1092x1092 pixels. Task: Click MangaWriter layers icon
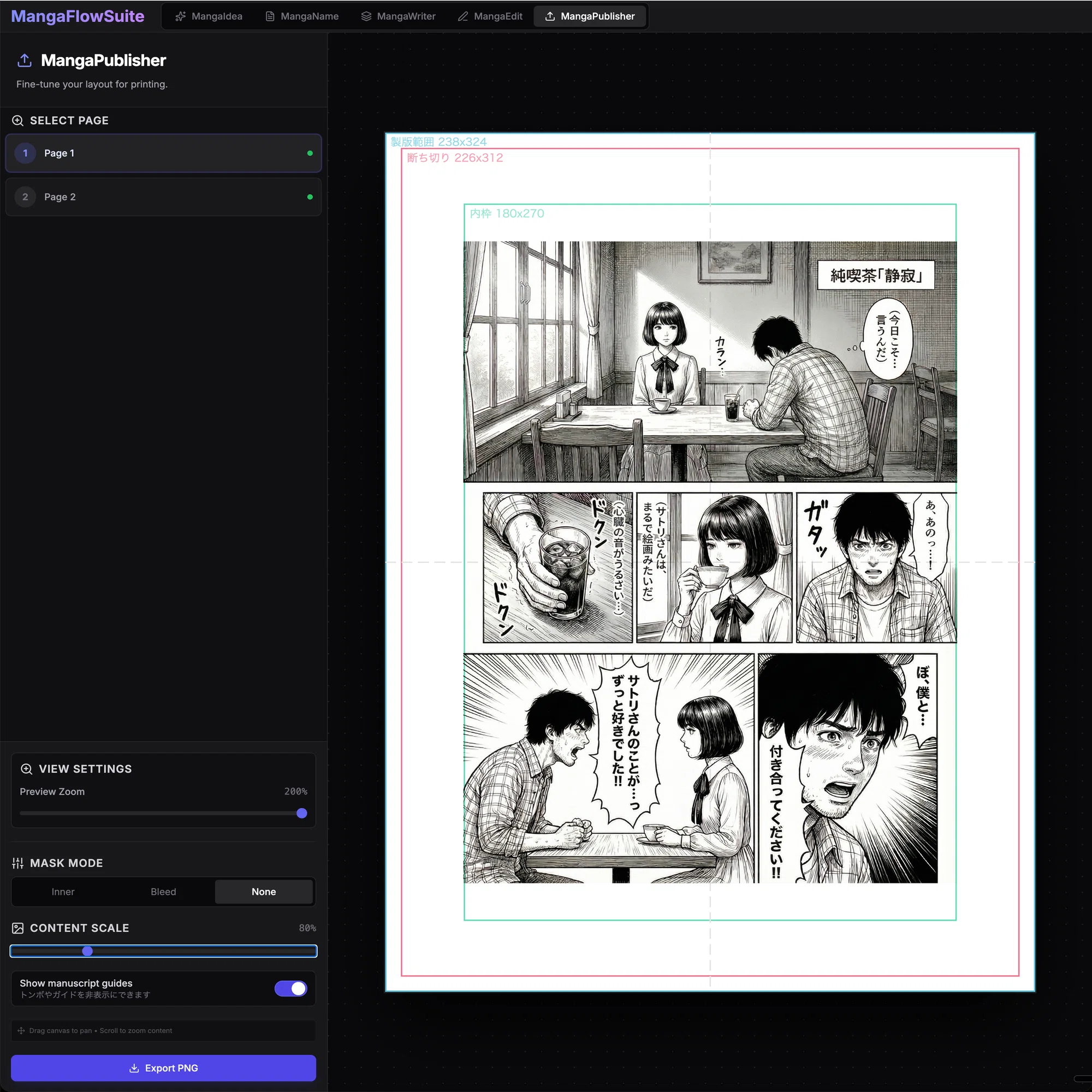(x=366, y=16)
